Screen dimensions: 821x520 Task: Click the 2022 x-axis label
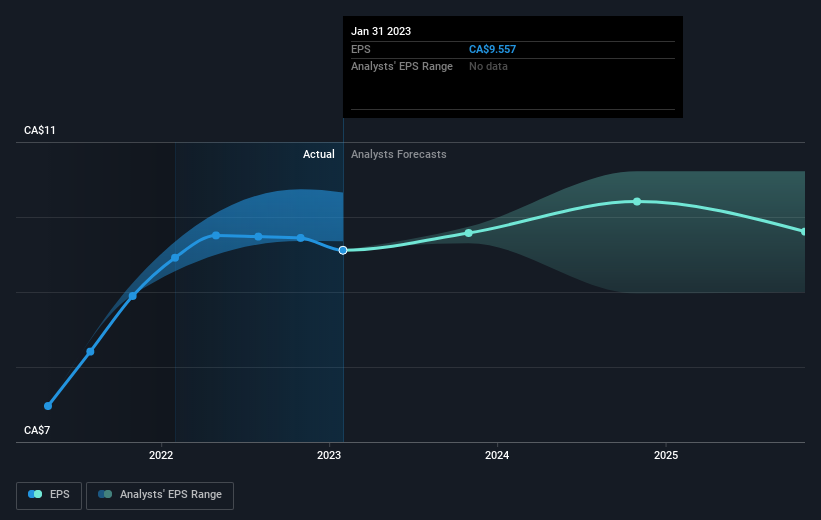[161, 455]
